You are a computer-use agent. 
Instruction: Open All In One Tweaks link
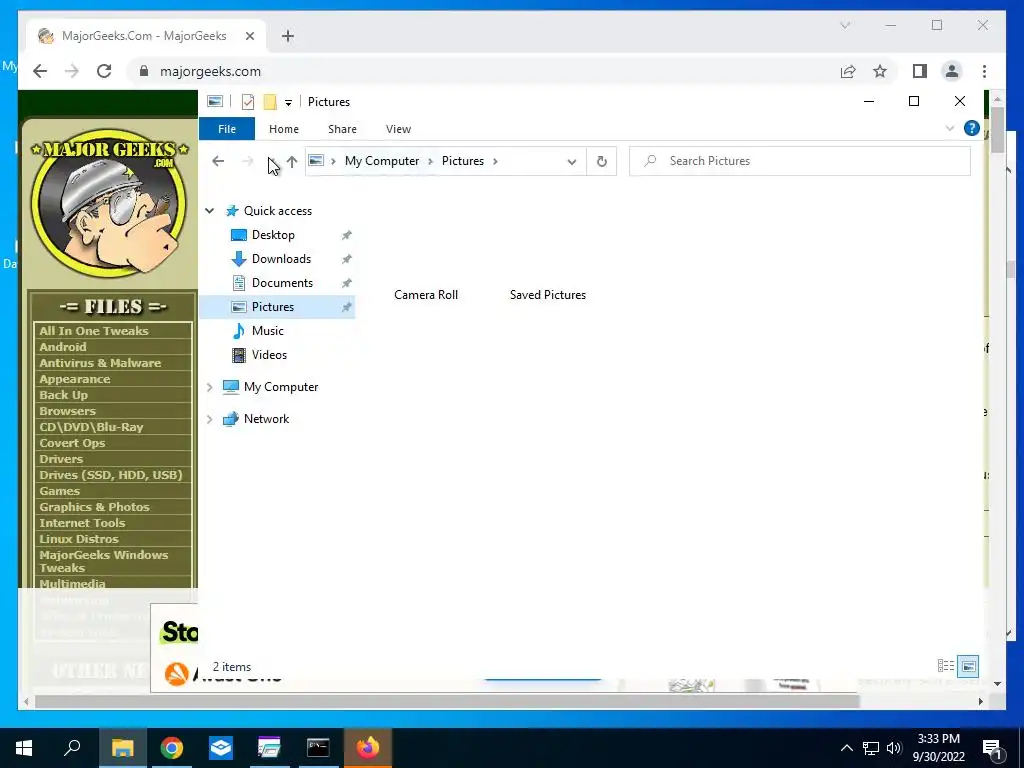94,331
